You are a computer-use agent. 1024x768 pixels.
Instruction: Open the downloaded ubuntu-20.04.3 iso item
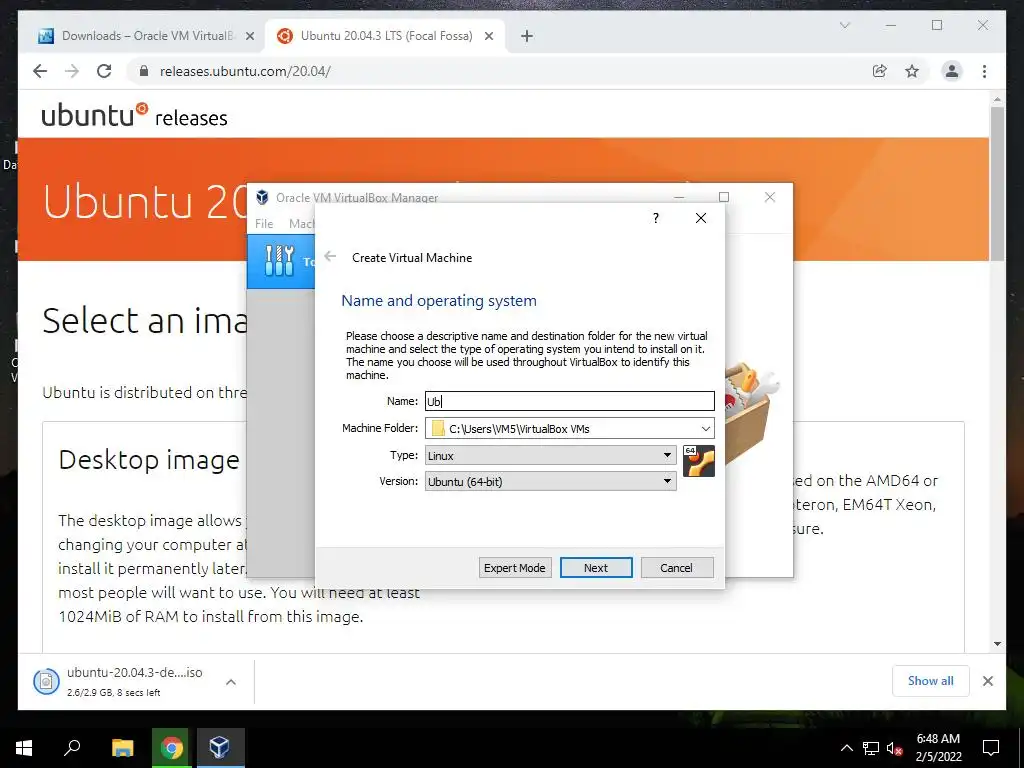134,681
